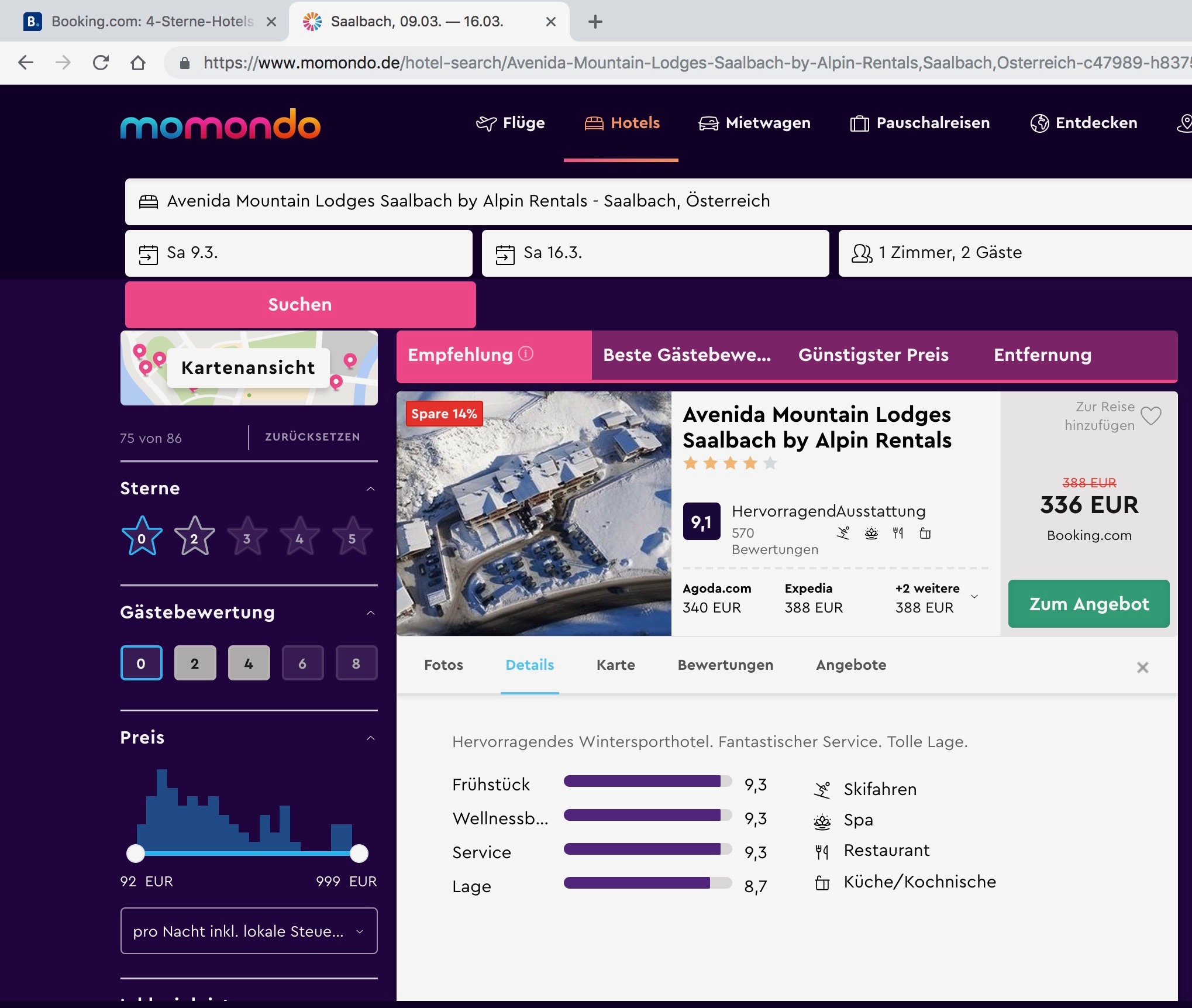Open the check-out date Sa 16.3.
Viewport: 1192px width, 1008px height.
[x=656, y=253]
